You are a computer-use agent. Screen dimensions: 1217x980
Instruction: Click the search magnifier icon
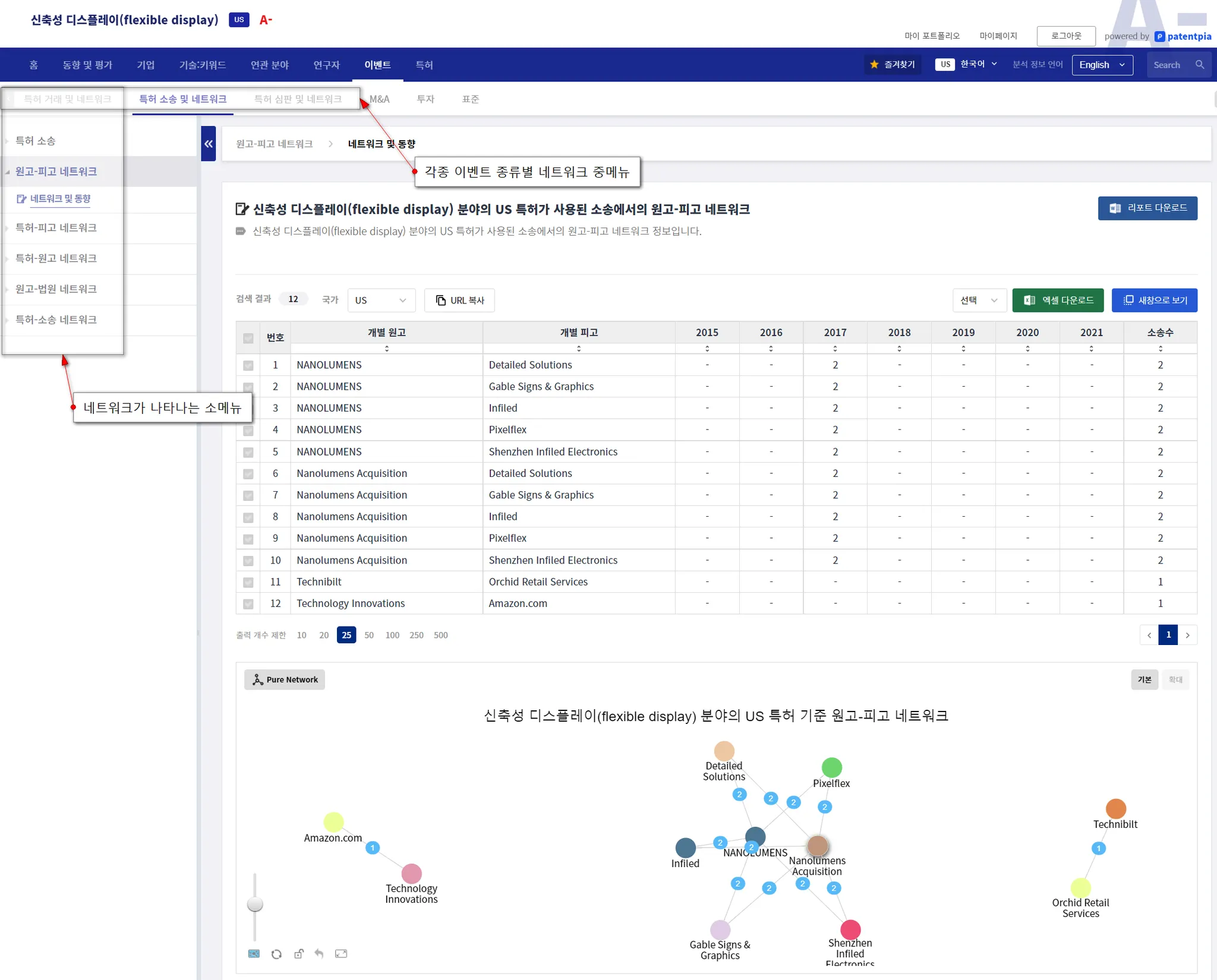point(1200,65)
